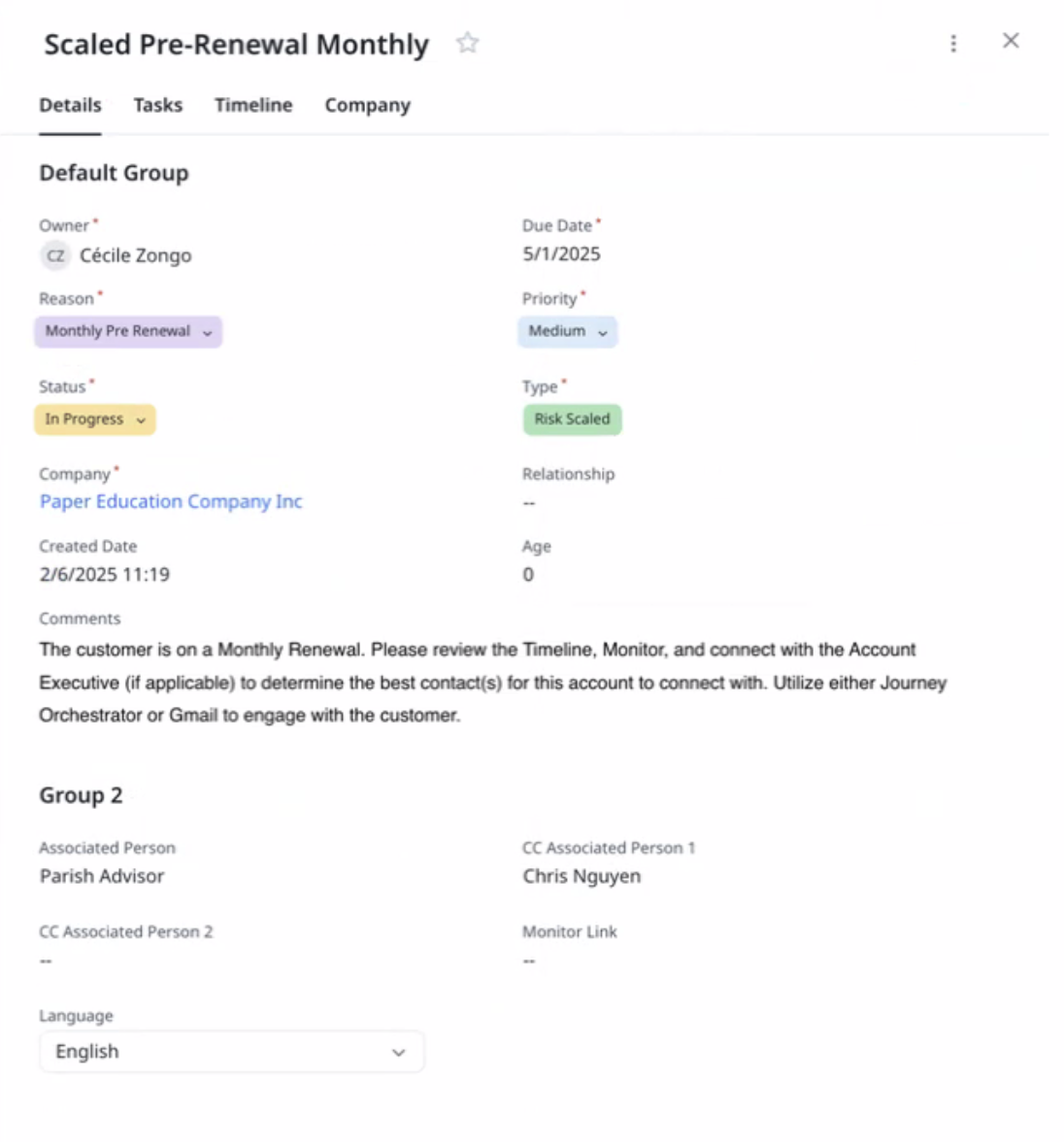Open the three-dot more options menu
Screen dimensions: 1064x1142
[953, 44]
